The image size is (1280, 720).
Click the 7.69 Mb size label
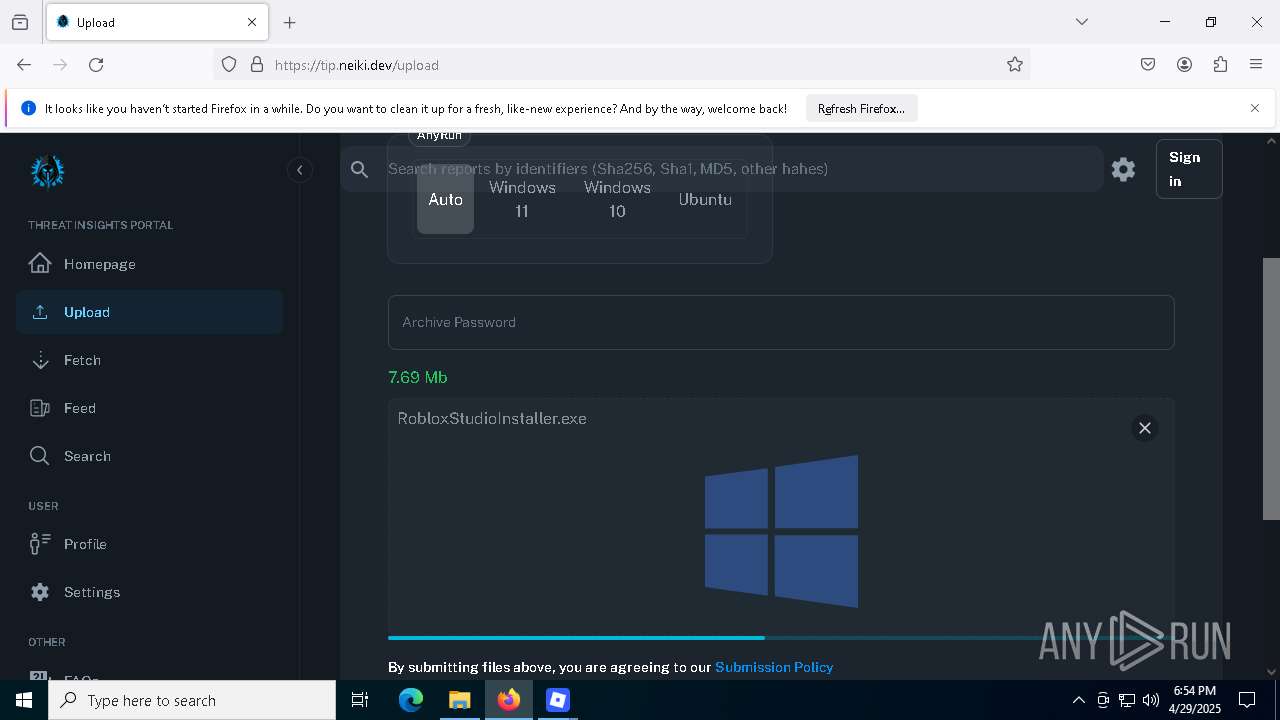pyautogui.click(x=418, y=377)
